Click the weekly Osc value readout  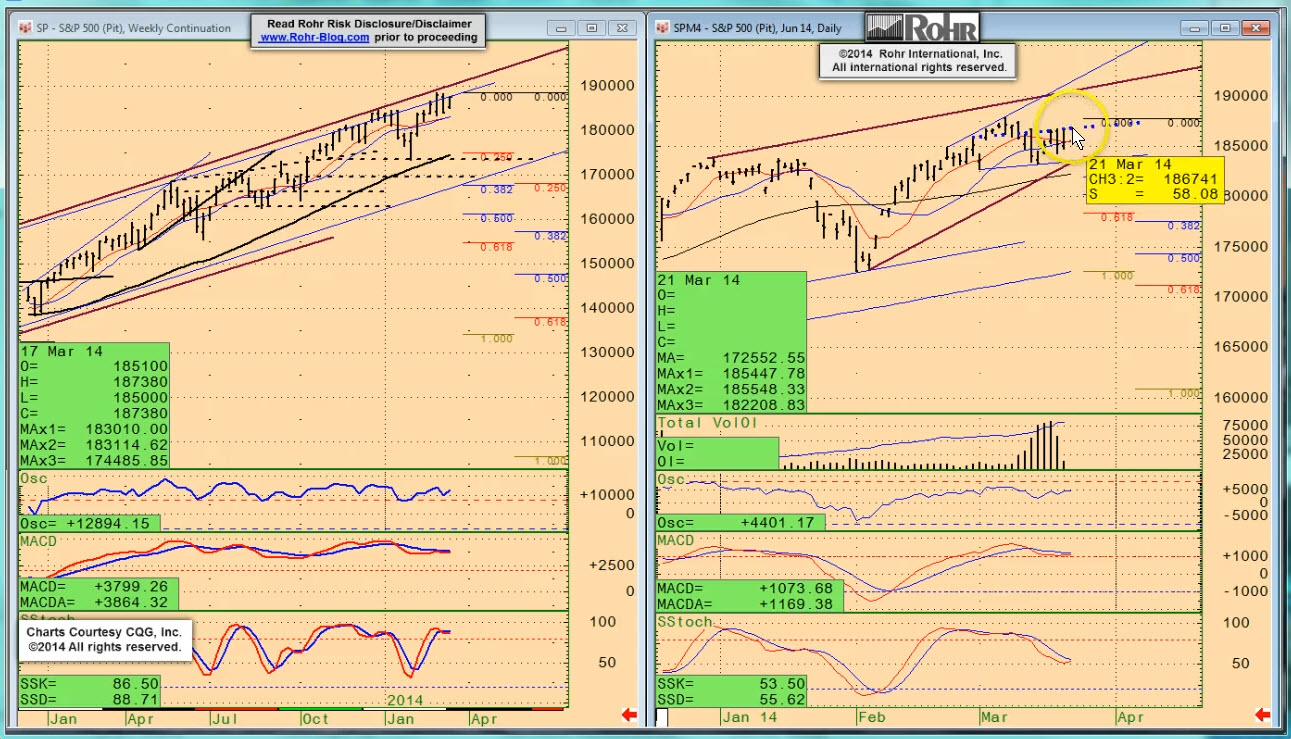tap(90, 523)
